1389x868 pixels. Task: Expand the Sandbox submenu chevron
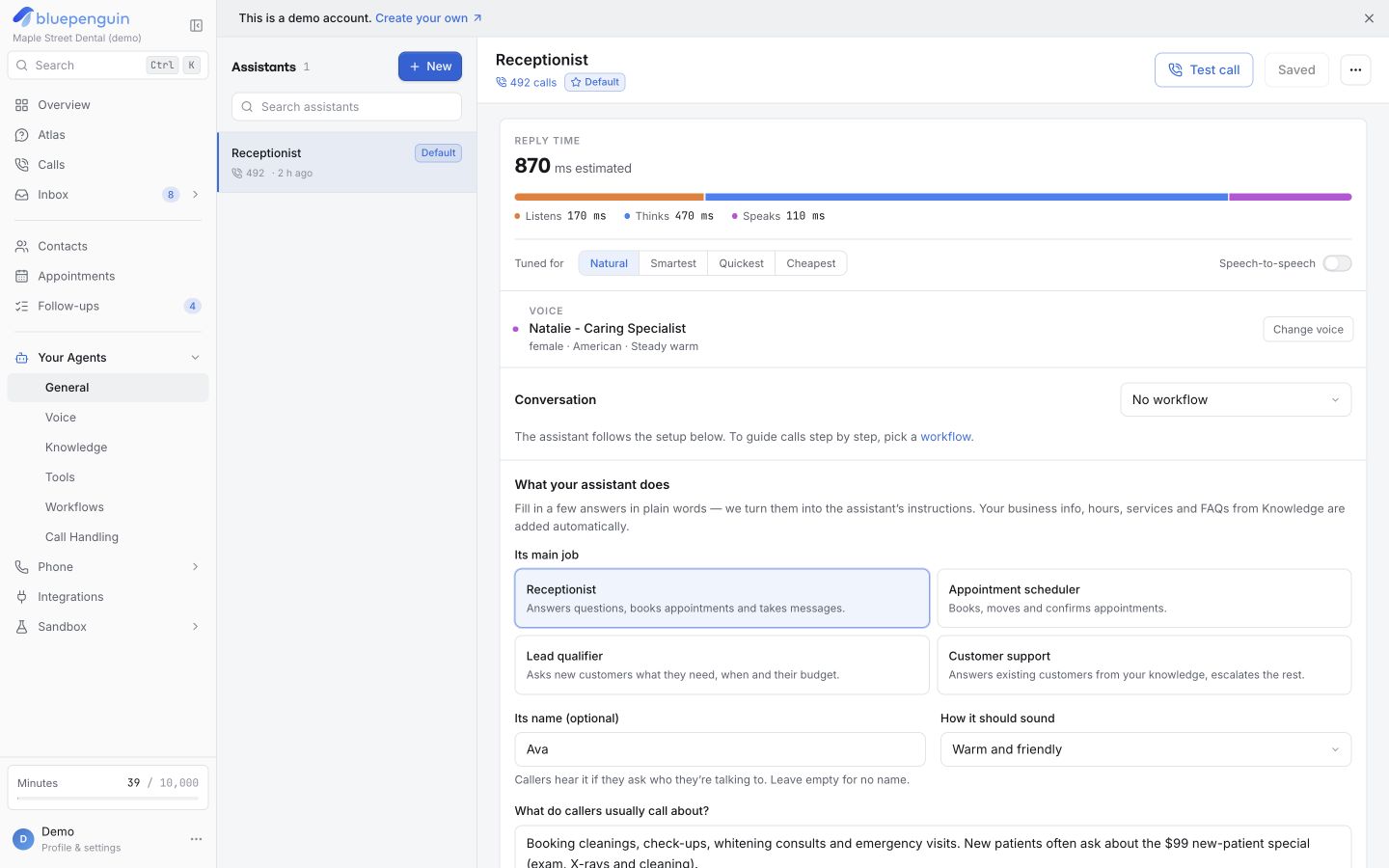[195, 627]
